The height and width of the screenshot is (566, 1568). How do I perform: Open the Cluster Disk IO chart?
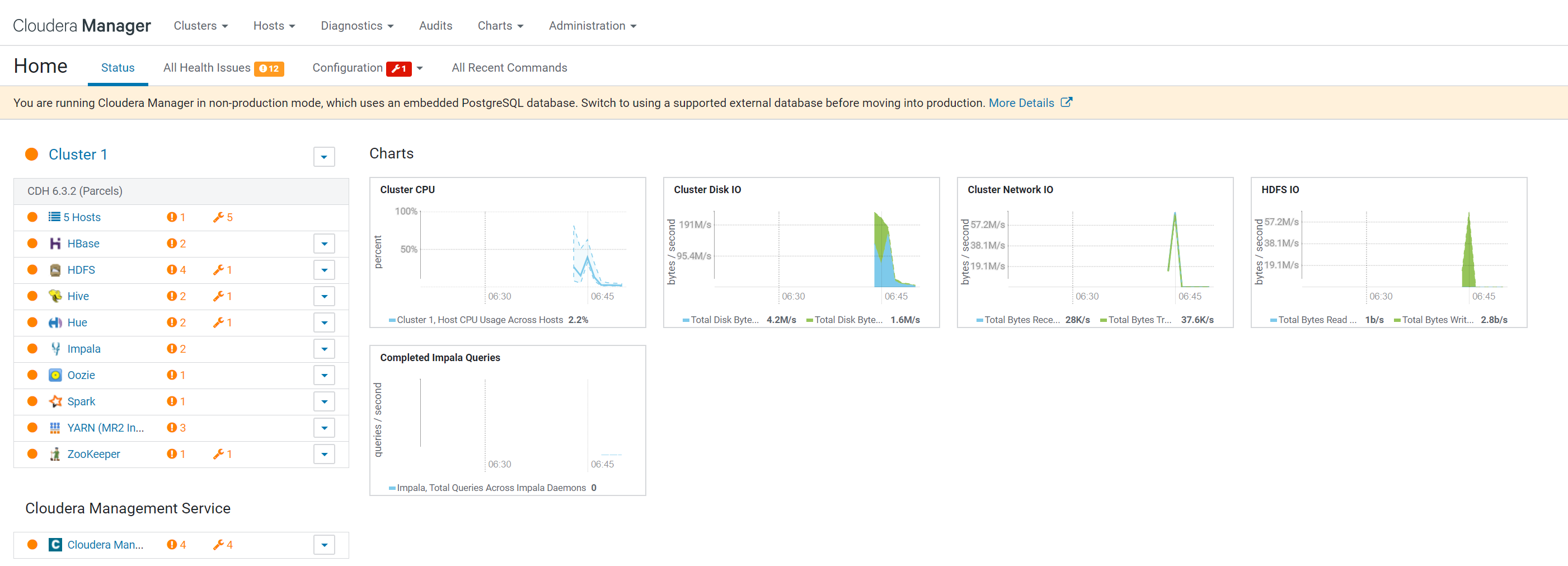pos(801,252)
